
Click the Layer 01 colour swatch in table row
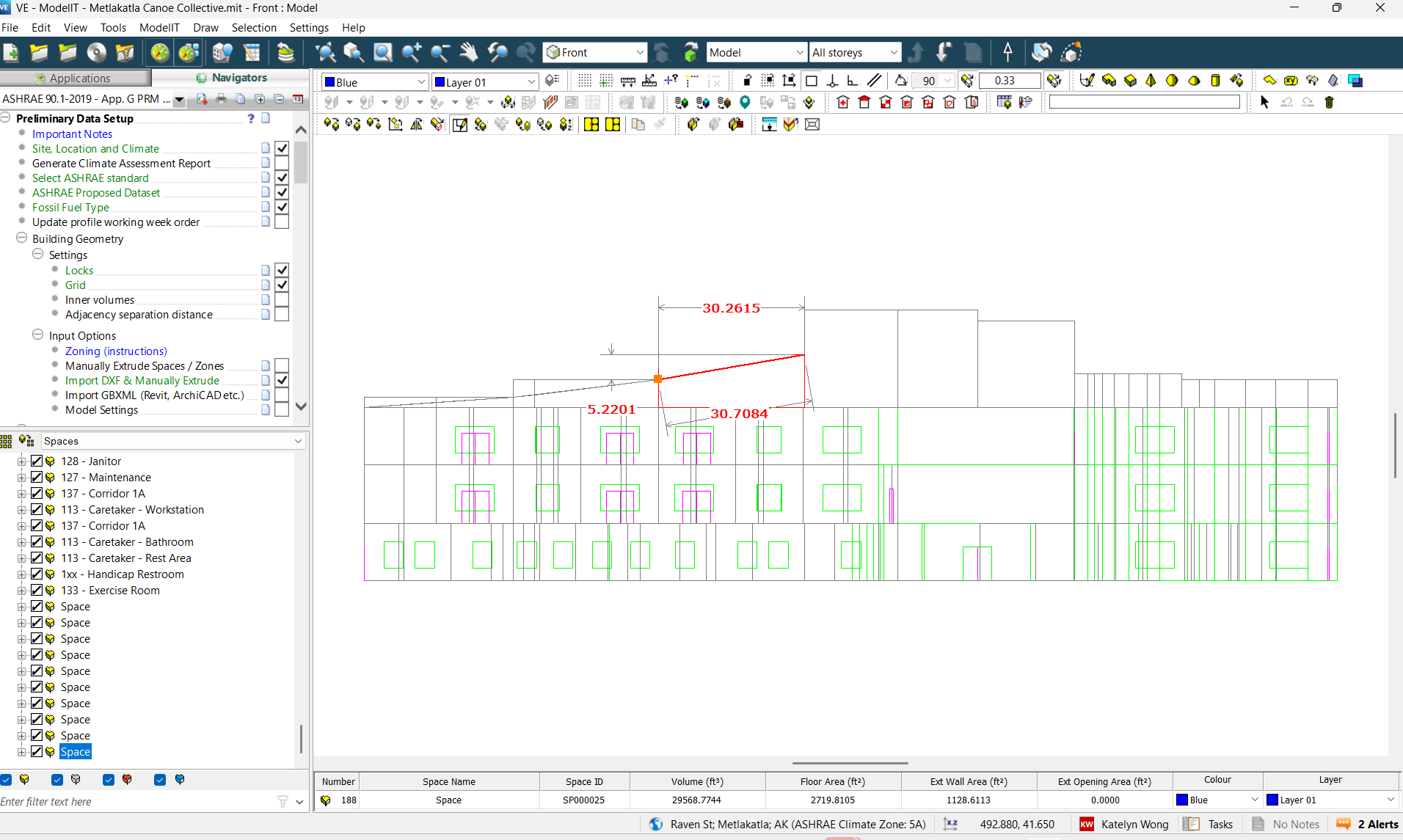point(1272,800)
